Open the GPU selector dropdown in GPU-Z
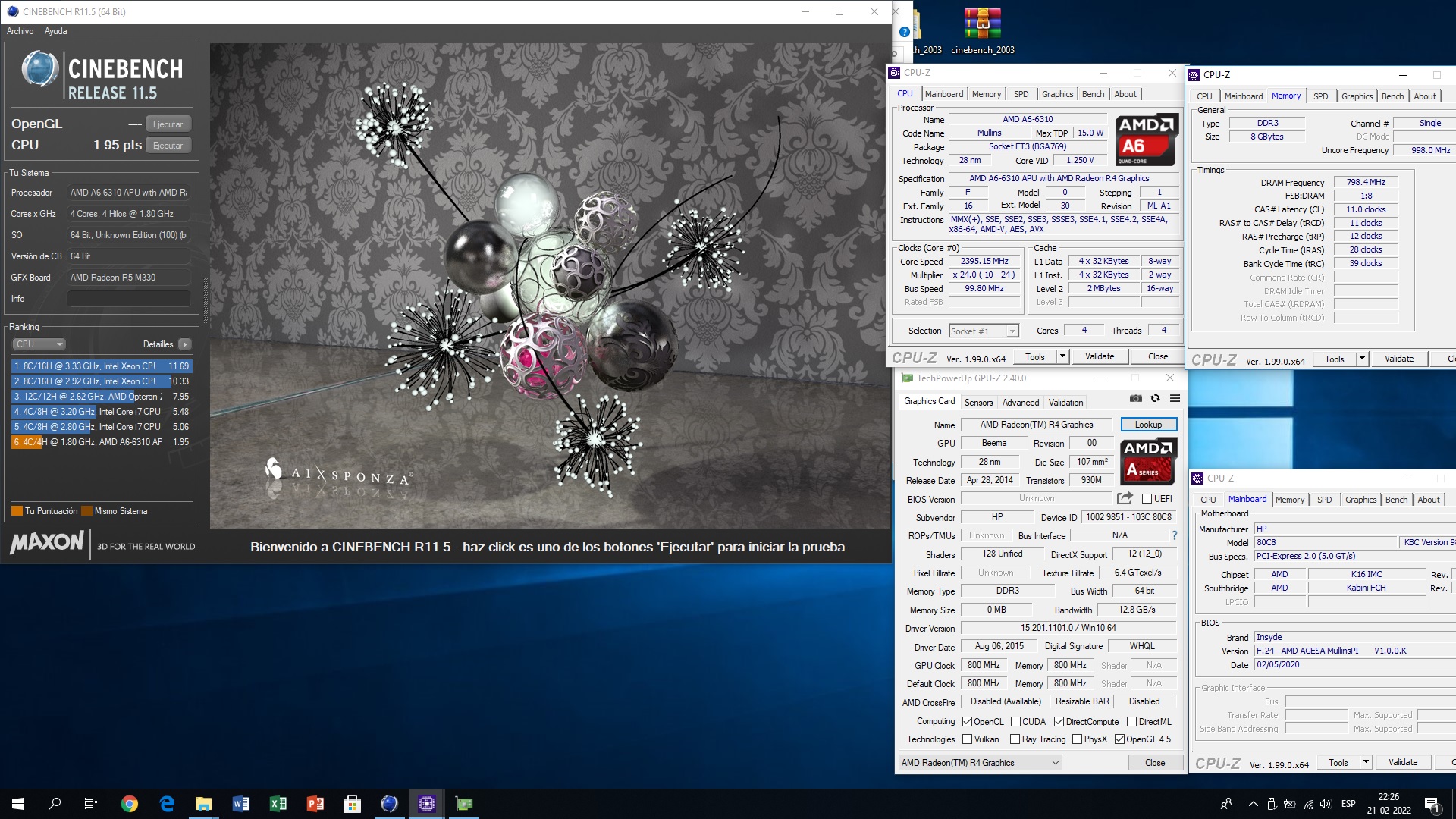The width and height of the screenshot is (1456, 819). [x=980, y=763]
